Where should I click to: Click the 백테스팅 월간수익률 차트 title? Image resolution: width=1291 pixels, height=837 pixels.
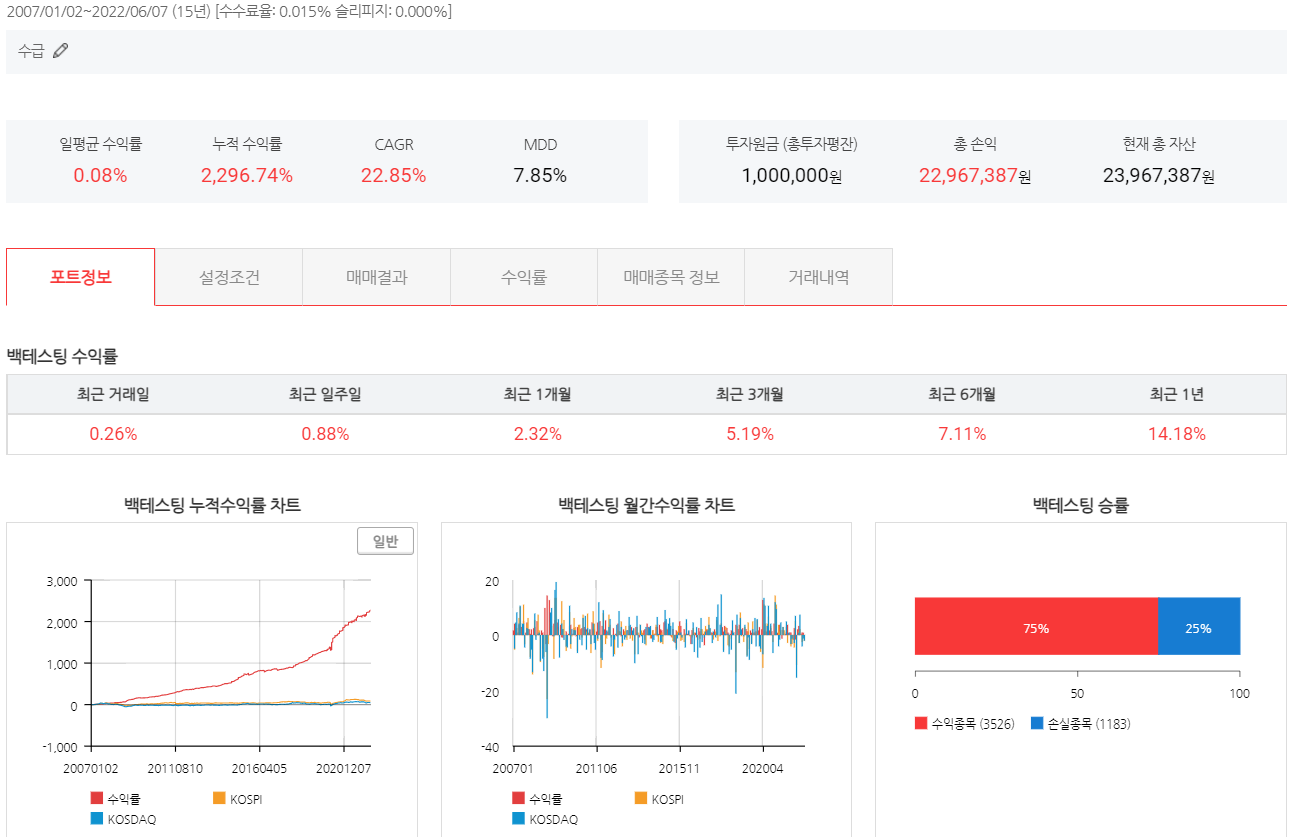[x=646, y=506]
